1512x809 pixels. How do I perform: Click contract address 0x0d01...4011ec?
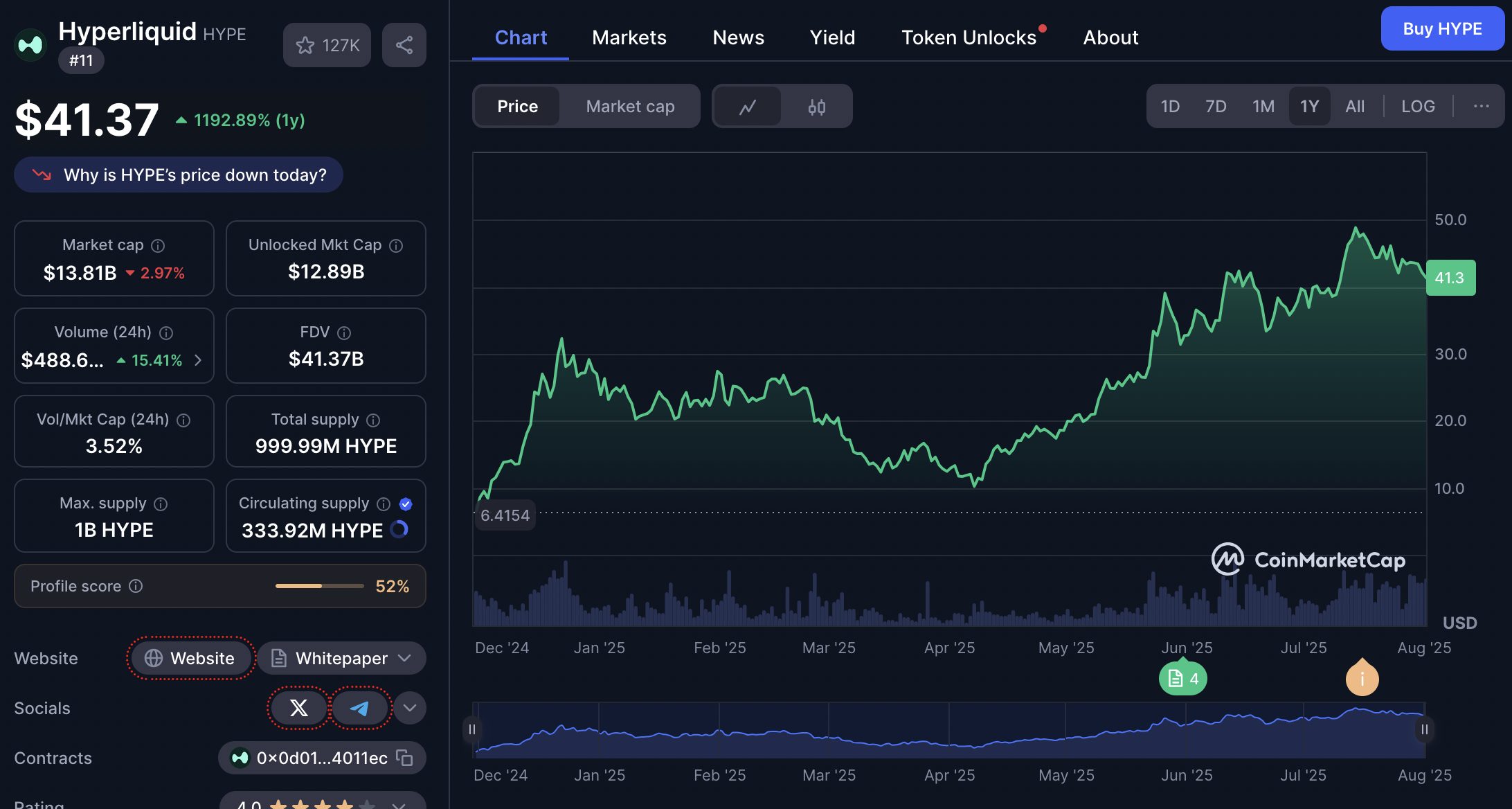point(321,758)
